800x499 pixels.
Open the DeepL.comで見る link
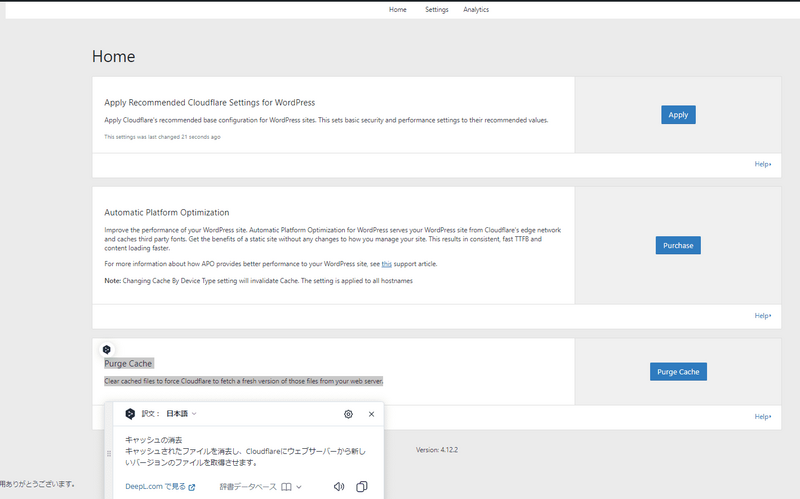coord(160,487)
